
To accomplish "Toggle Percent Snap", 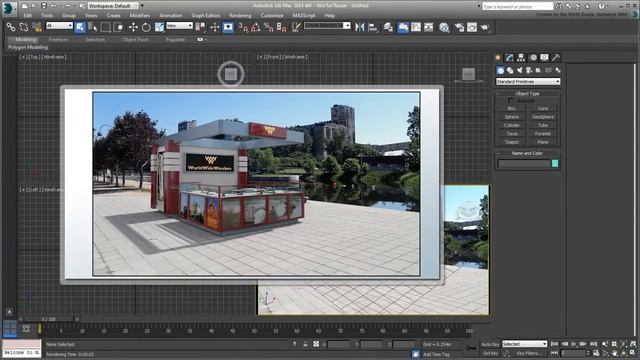I will pyautogui.click(x=269, y=27).
